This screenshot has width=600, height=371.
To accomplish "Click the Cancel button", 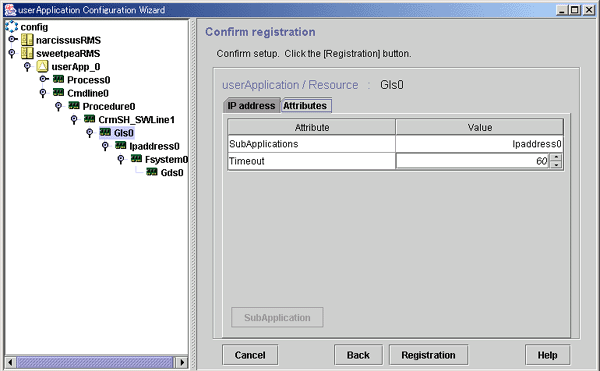I will coord(250,355).
